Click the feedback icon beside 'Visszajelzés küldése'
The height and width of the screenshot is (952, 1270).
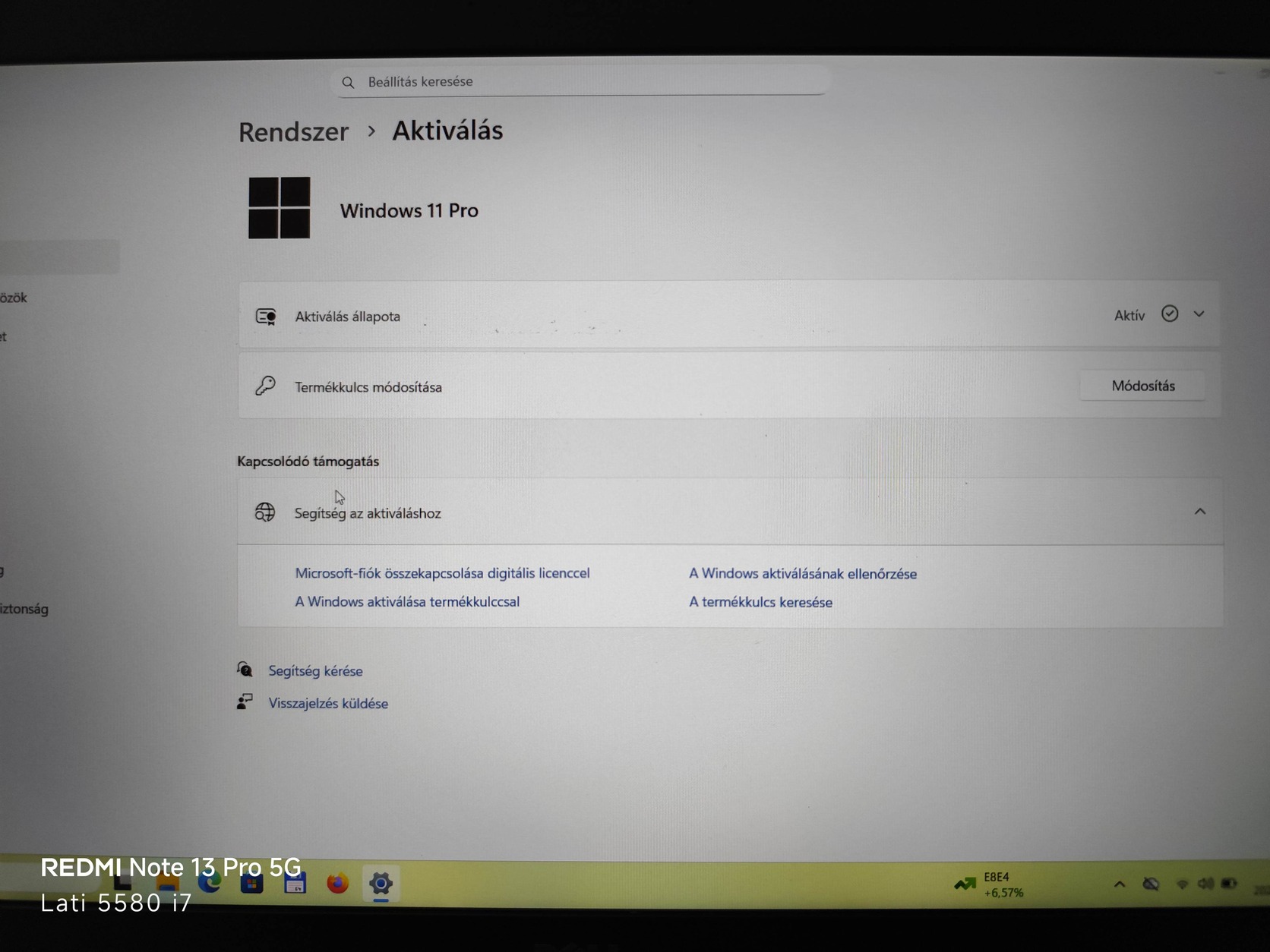(x=245, y=701)
